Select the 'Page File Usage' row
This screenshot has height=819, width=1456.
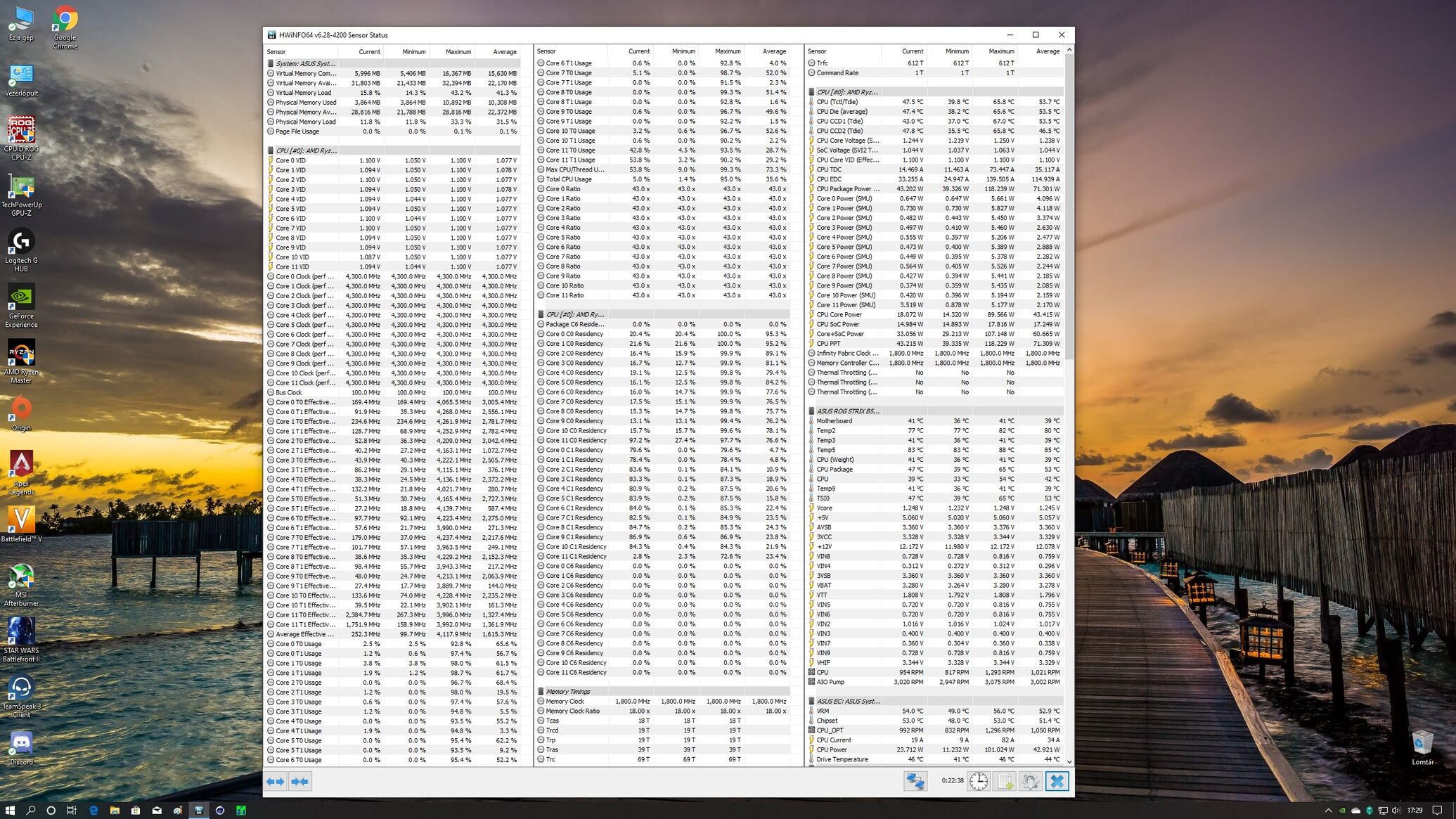coord(392,131)
